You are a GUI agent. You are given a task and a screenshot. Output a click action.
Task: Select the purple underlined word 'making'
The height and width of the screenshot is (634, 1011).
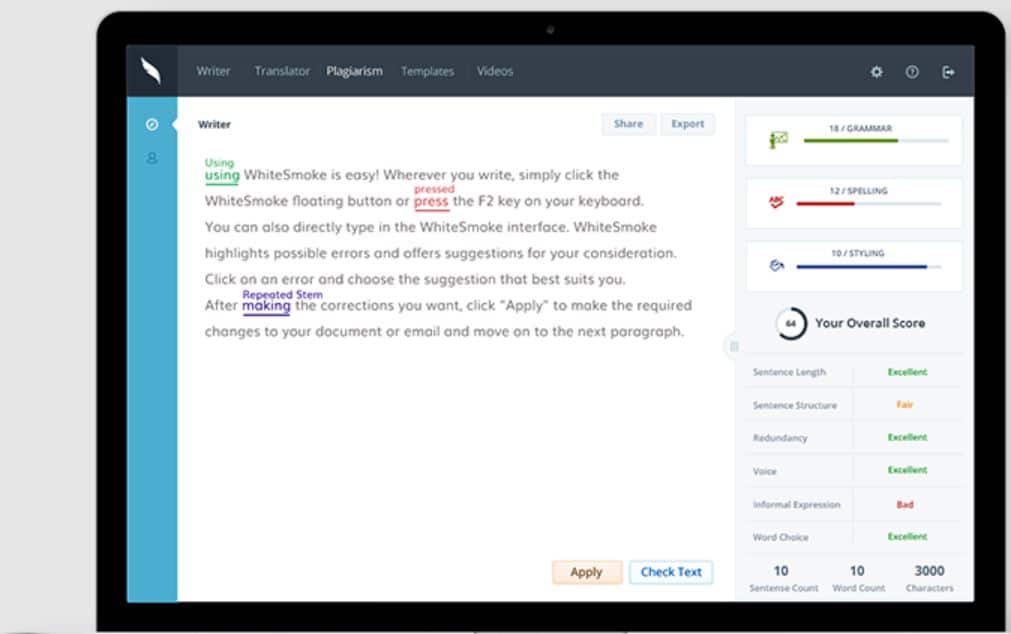(x=266, y=306)
